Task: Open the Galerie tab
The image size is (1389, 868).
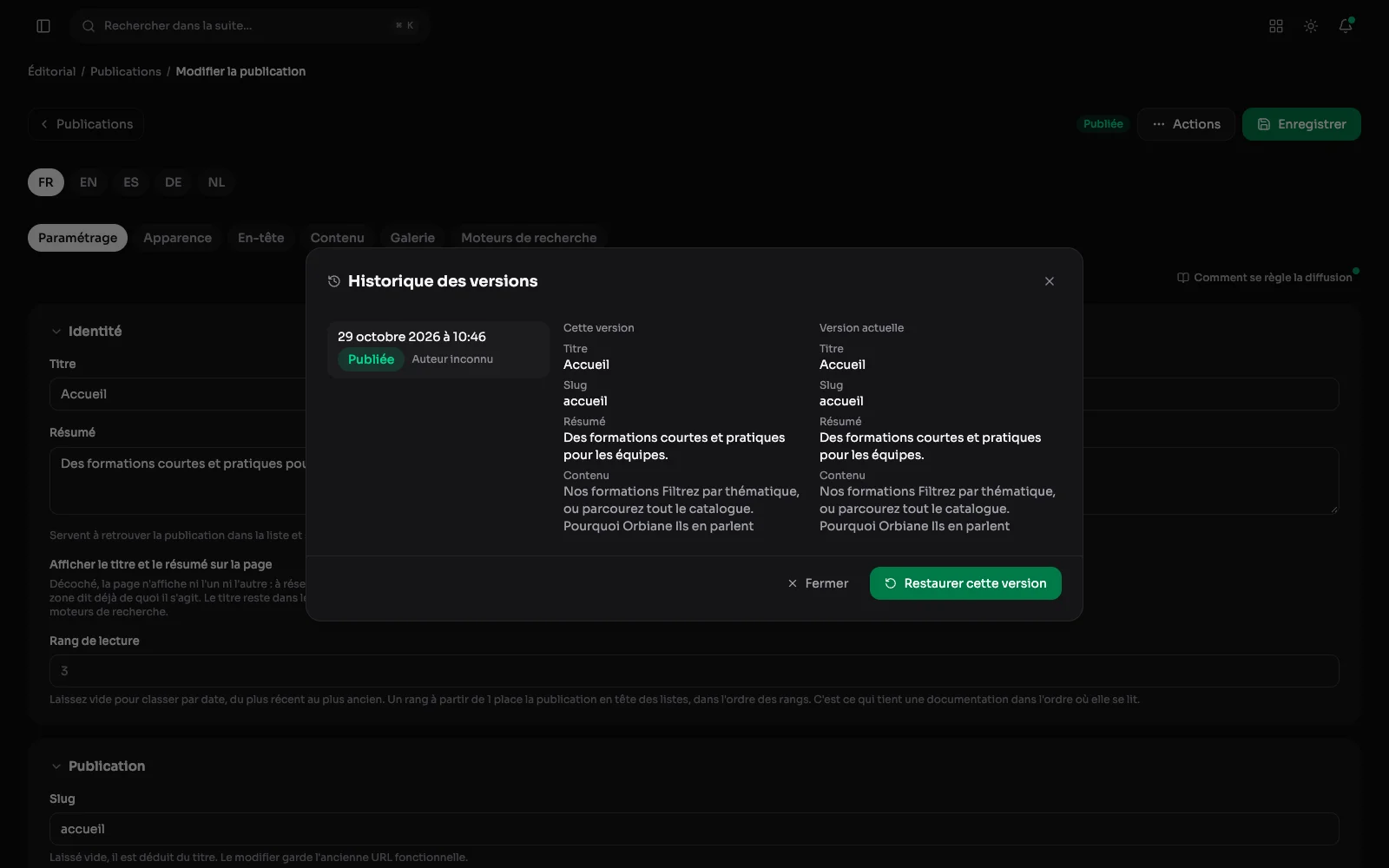Action: coord(412,238)
